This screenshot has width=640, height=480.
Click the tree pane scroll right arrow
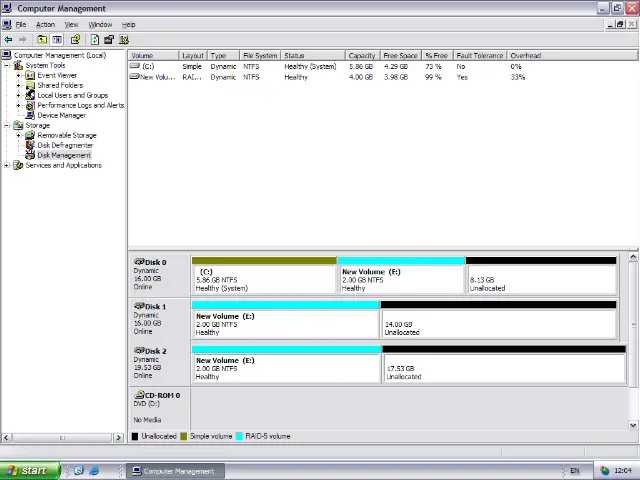(x=118, y=438)
